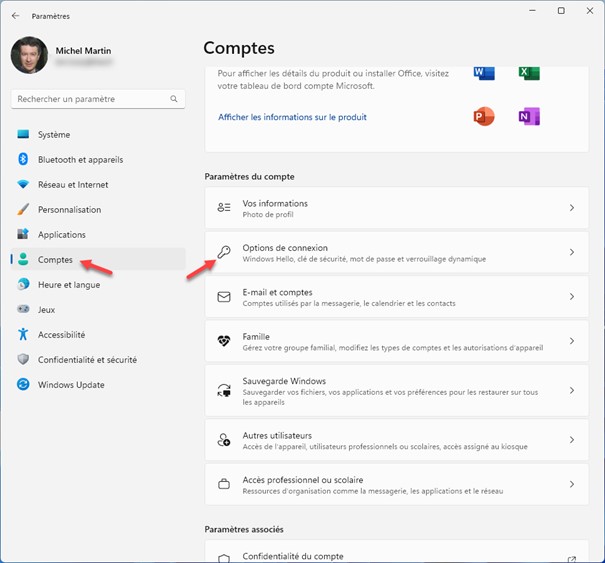The width and height of the screenshot is (605, 563).
Task: Click the envelope icon for E-mail et comptes
Action: click(224, 297)
